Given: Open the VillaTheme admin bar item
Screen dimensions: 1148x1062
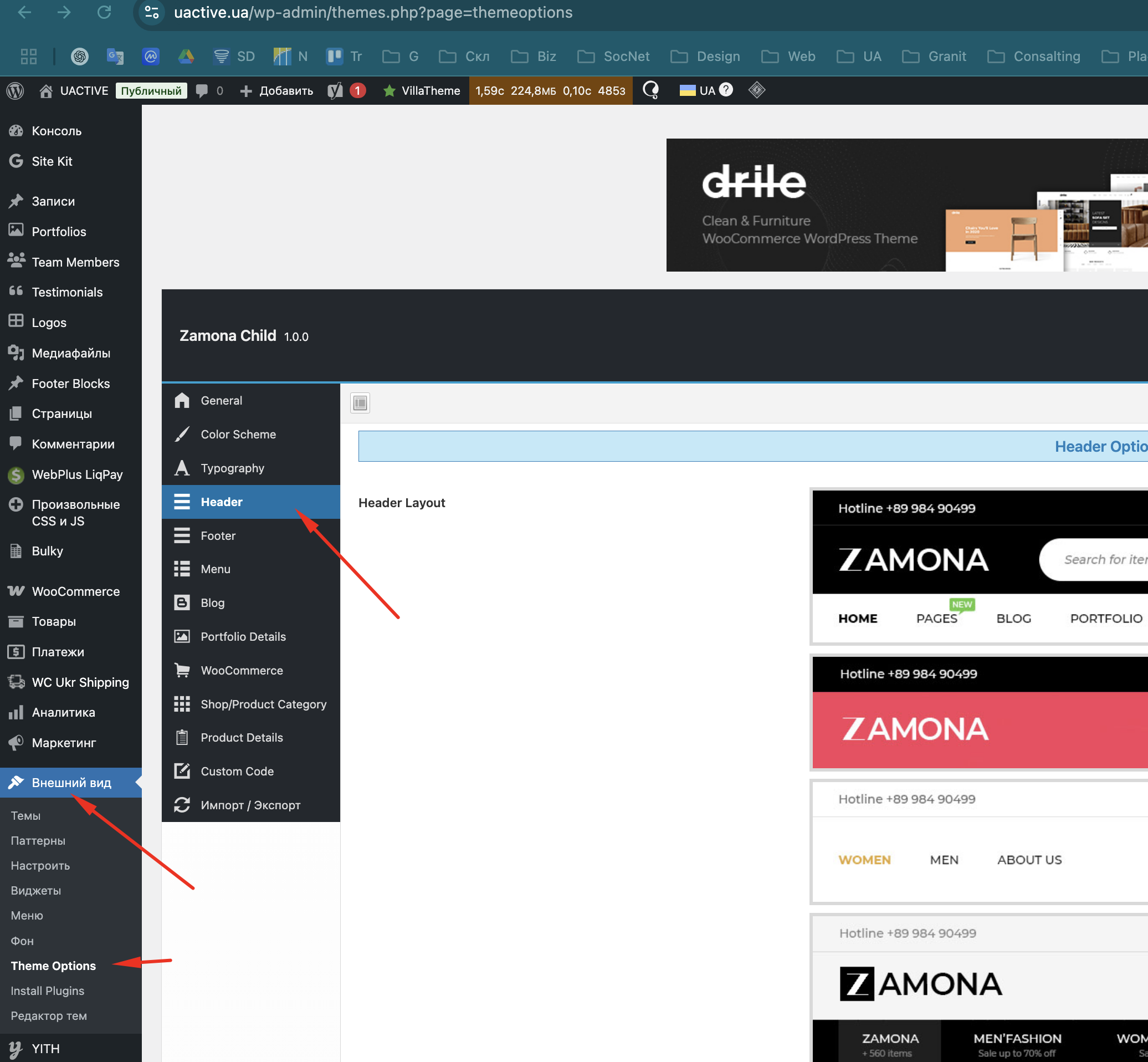Looking at the screenshot, I should (x=421, y=90).
